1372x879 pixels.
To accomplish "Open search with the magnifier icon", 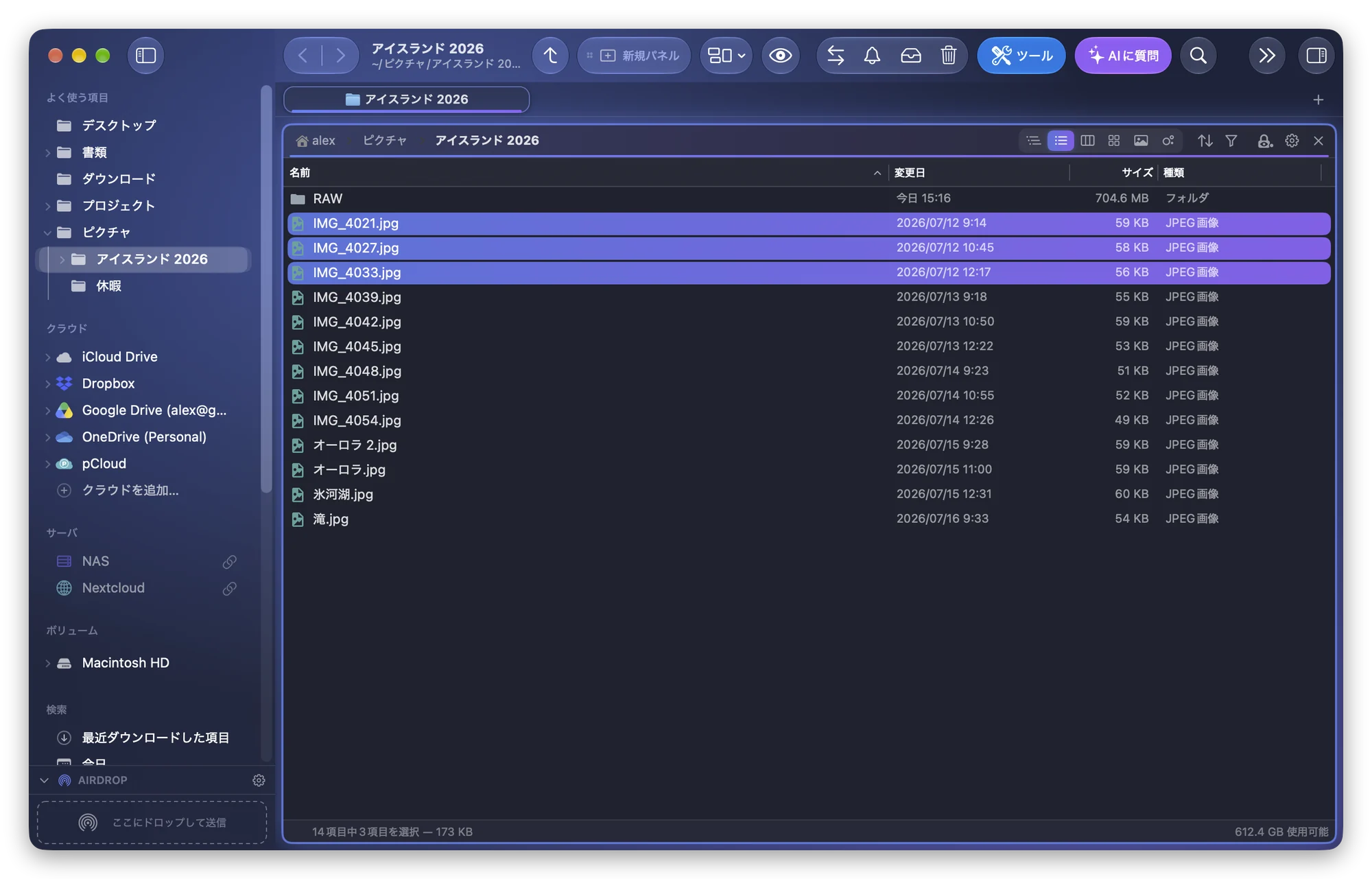I will click(x=1198, y=56).
